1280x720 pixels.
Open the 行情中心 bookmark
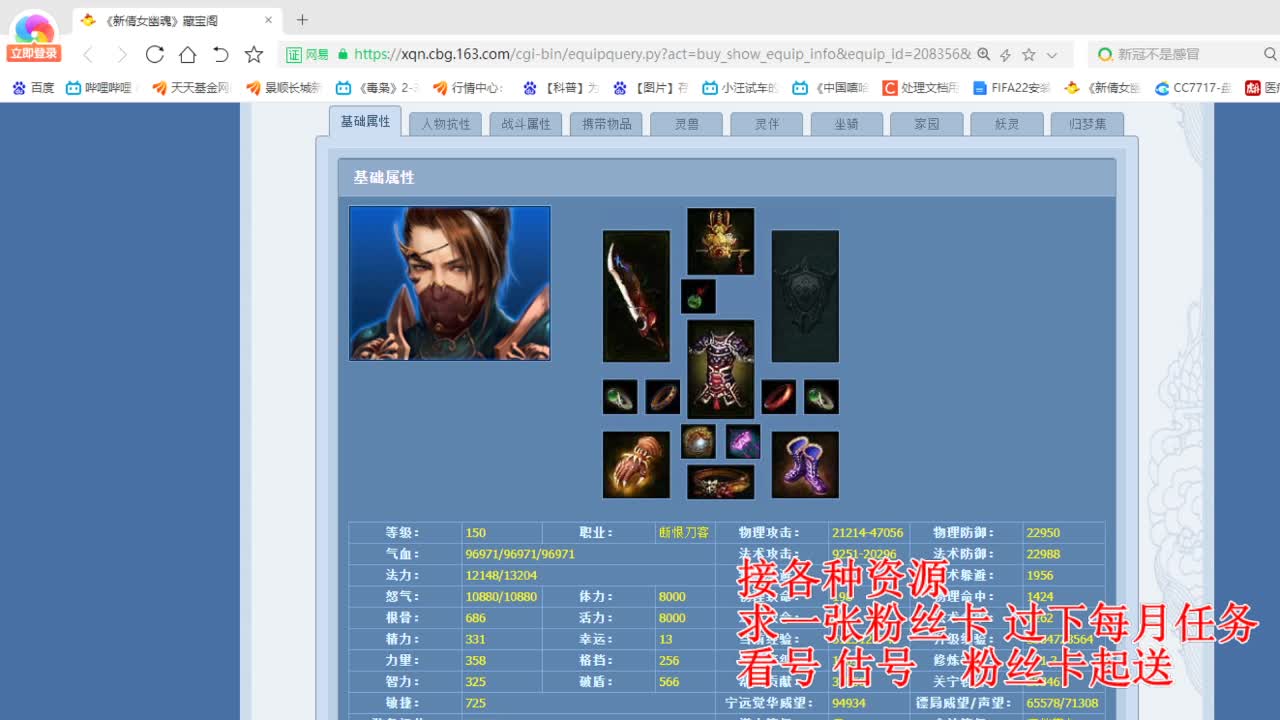[x=468, y=88]
